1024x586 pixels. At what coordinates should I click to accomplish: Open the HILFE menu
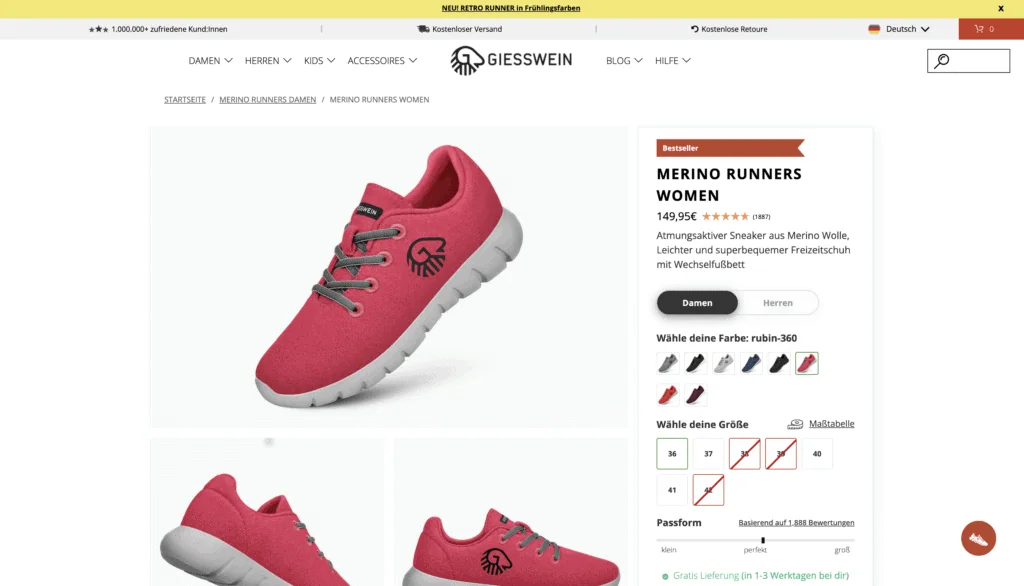tap(673, 60)
